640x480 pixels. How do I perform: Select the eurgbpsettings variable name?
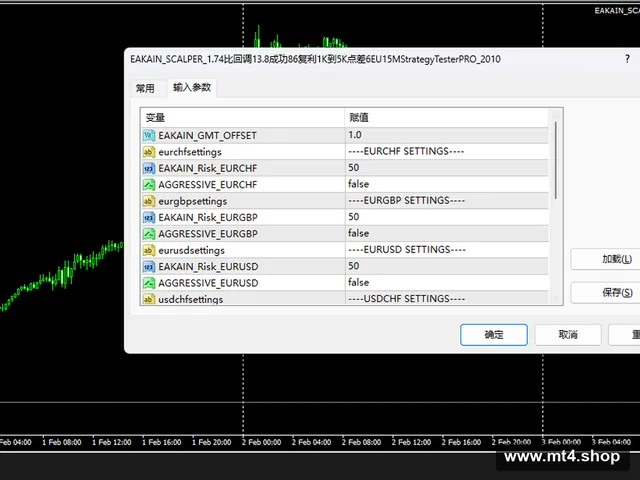pyautogui.click(x=193, y=201)
